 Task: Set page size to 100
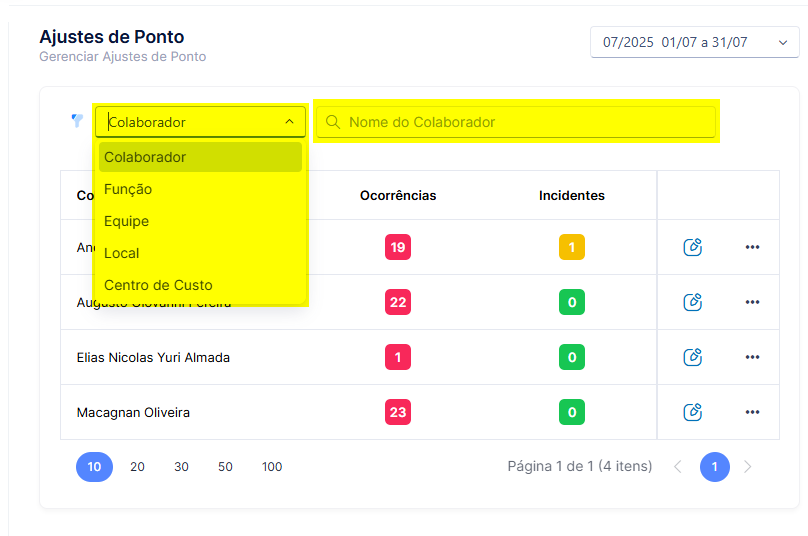tap(272, 467)
